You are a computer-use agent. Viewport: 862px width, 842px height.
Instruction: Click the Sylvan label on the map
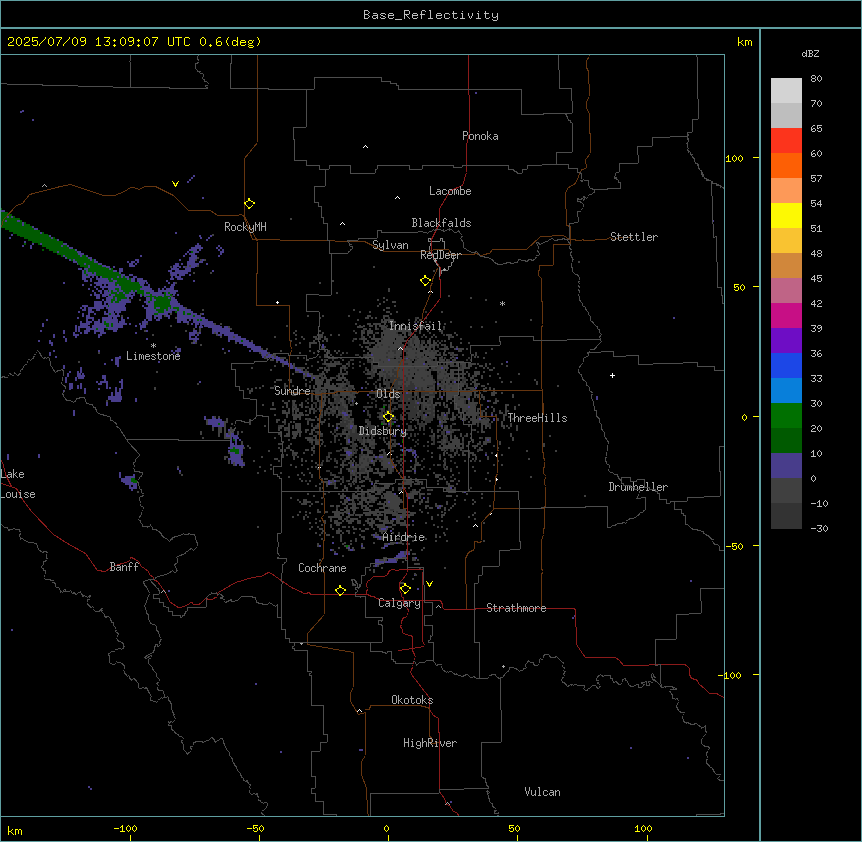(390, 245)
